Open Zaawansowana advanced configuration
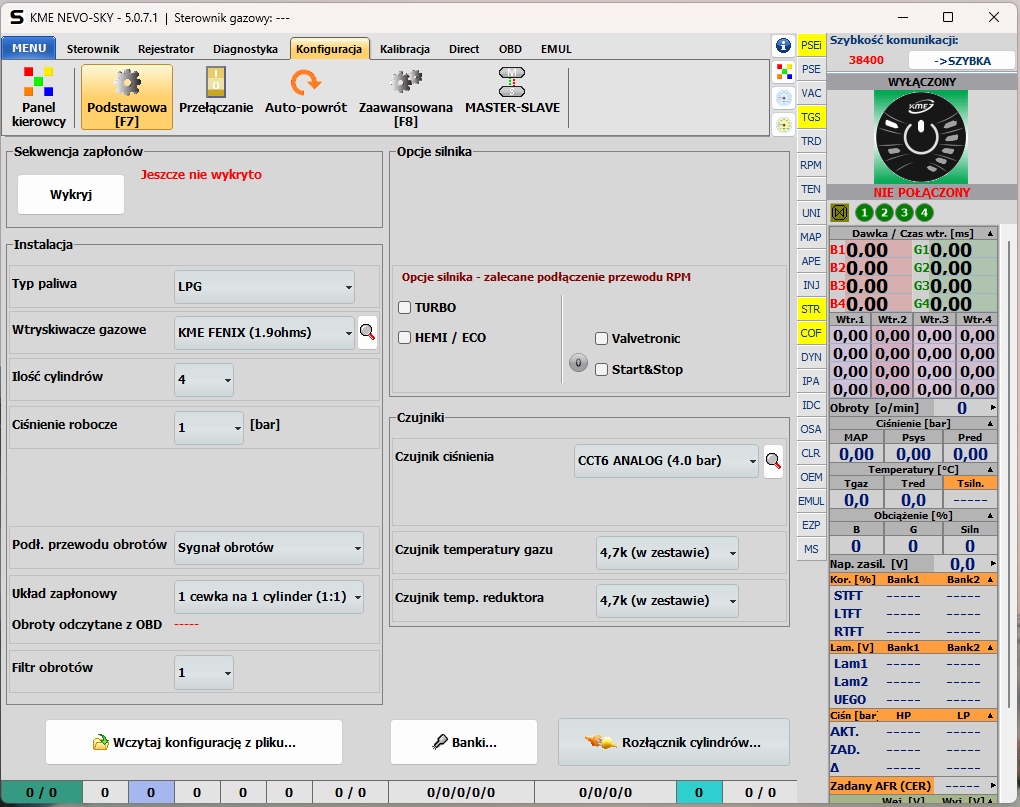This screenshot has height=807, width=1020. (x=405, y=97)
